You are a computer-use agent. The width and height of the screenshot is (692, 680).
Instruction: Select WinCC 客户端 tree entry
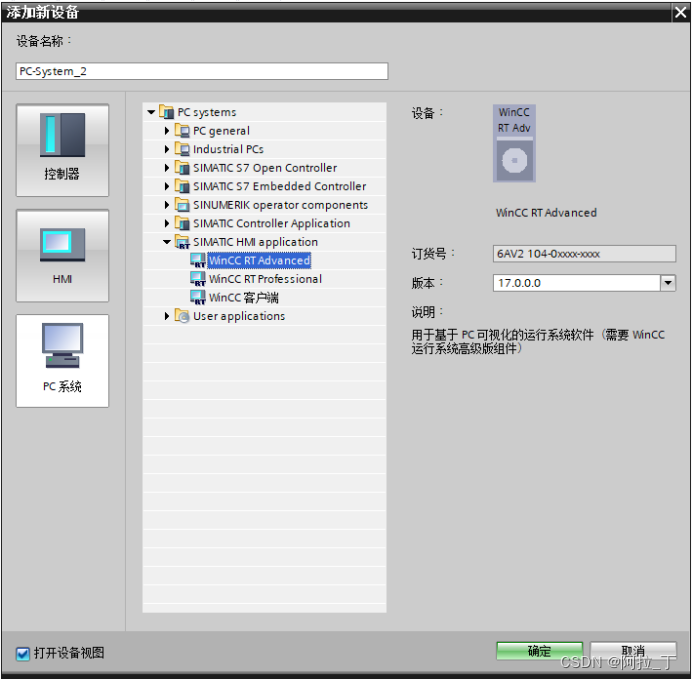tap(244, 297)
